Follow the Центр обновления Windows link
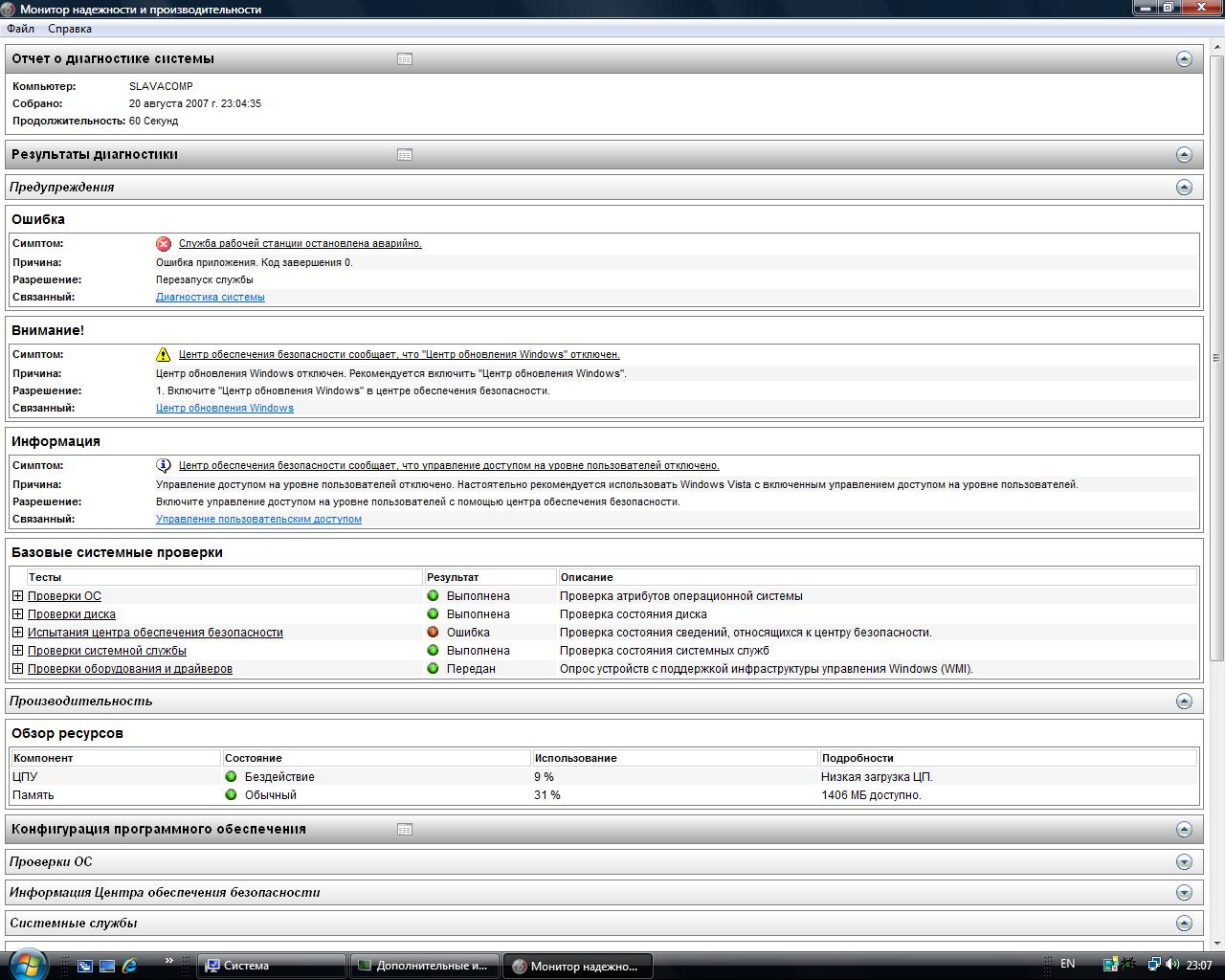Screen dimensions: 1225x980 pyautogui.click(x=225, y=409)
